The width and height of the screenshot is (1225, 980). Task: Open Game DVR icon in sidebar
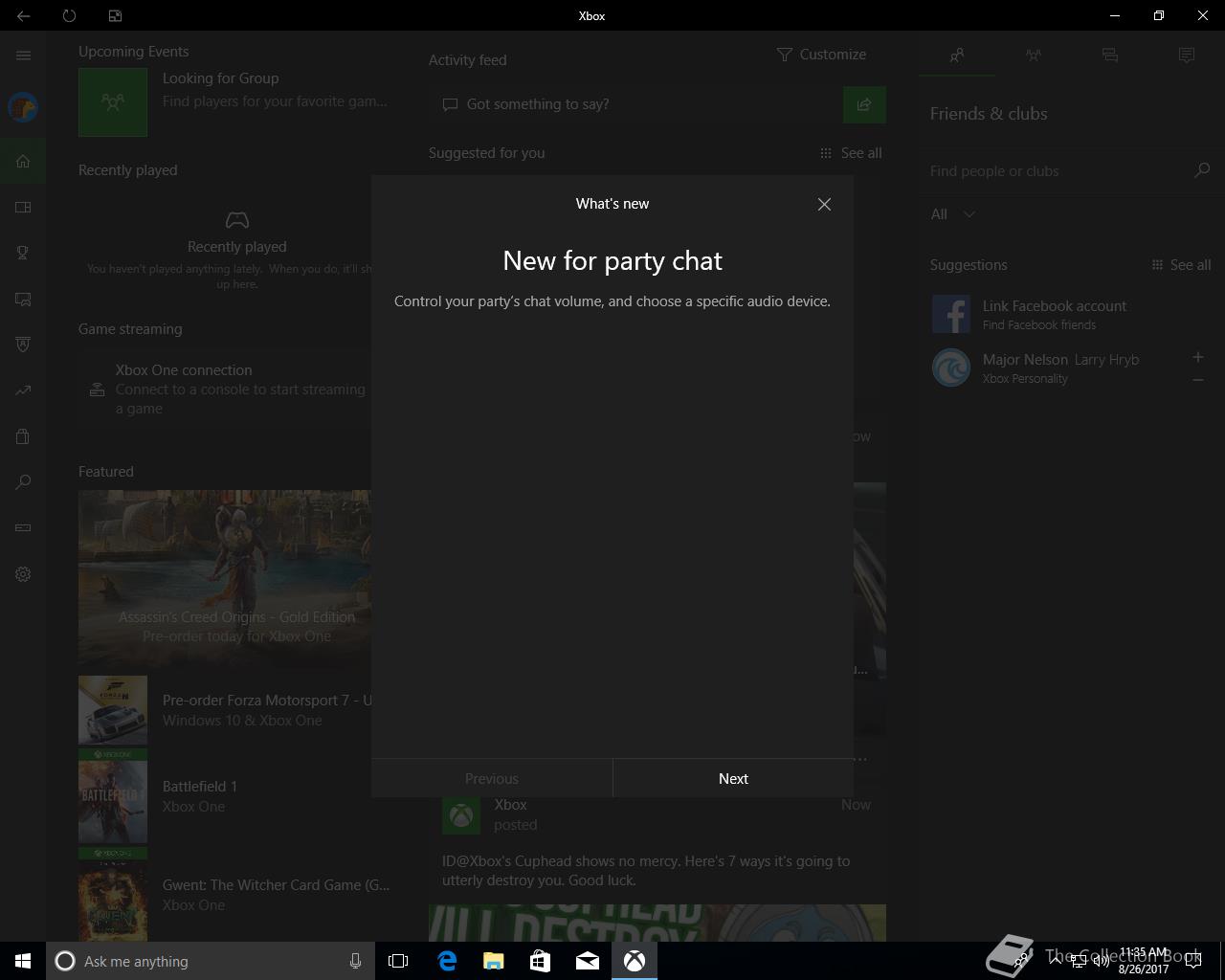[x=23, y=299]
